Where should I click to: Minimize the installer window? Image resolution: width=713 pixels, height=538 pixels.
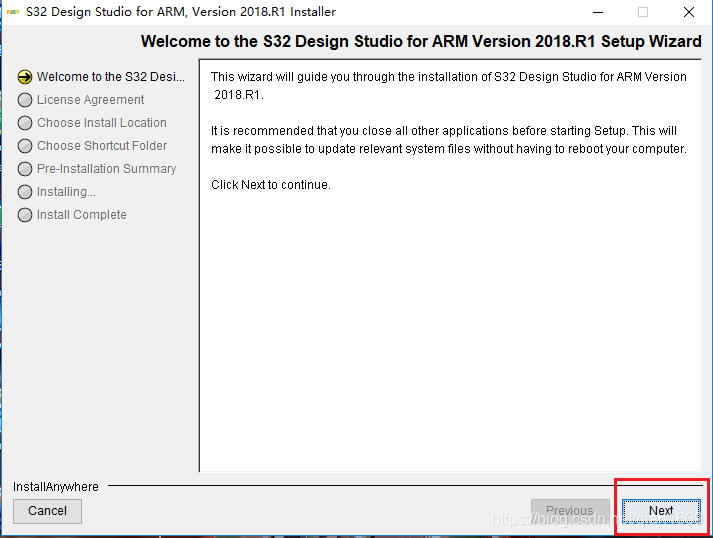[598, 12]
